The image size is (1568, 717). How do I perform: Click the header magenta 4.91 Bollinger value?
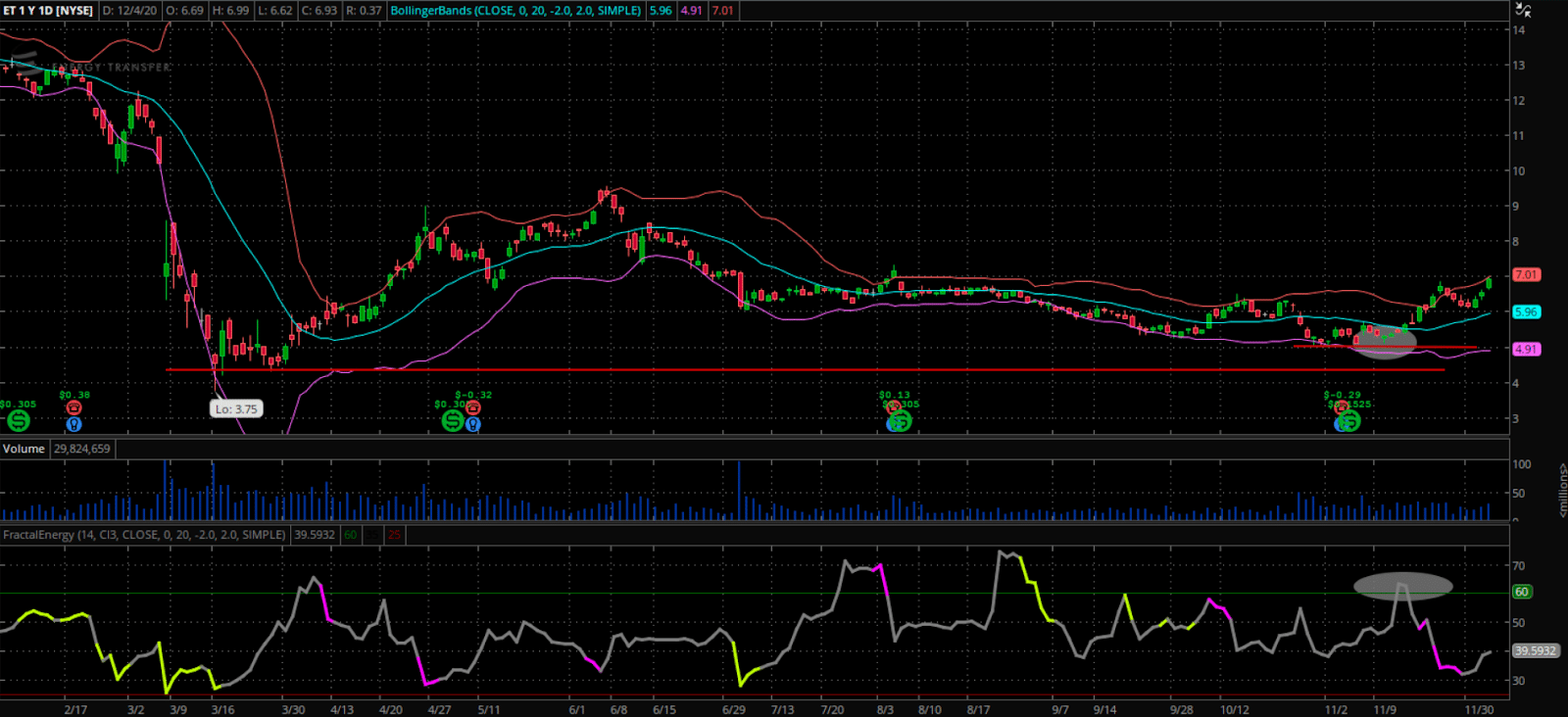pyautogui.click(x=692, y=11)
